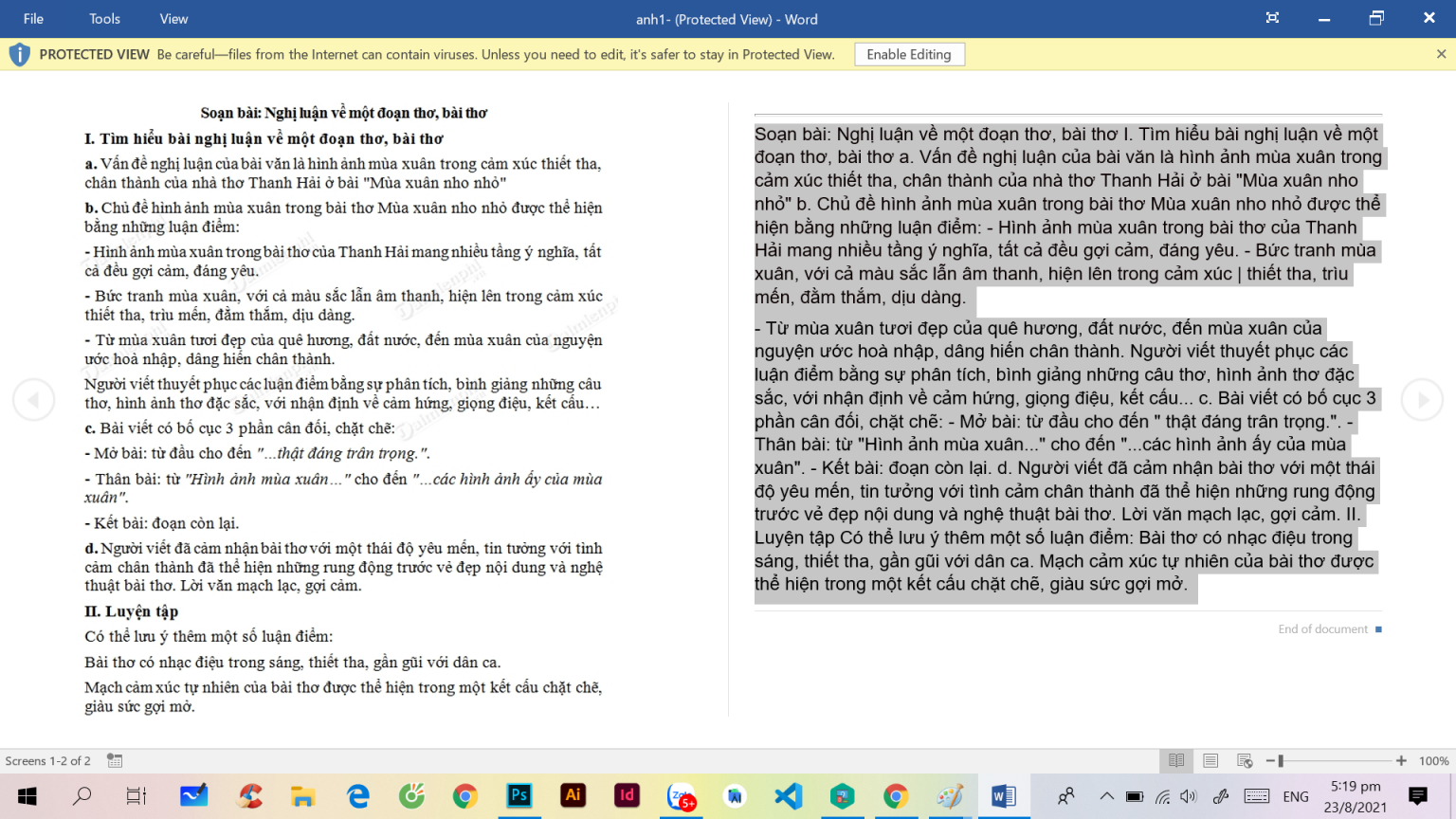1456x819 pixels.
Task: Open the File menu
Action: coord(33,19)
